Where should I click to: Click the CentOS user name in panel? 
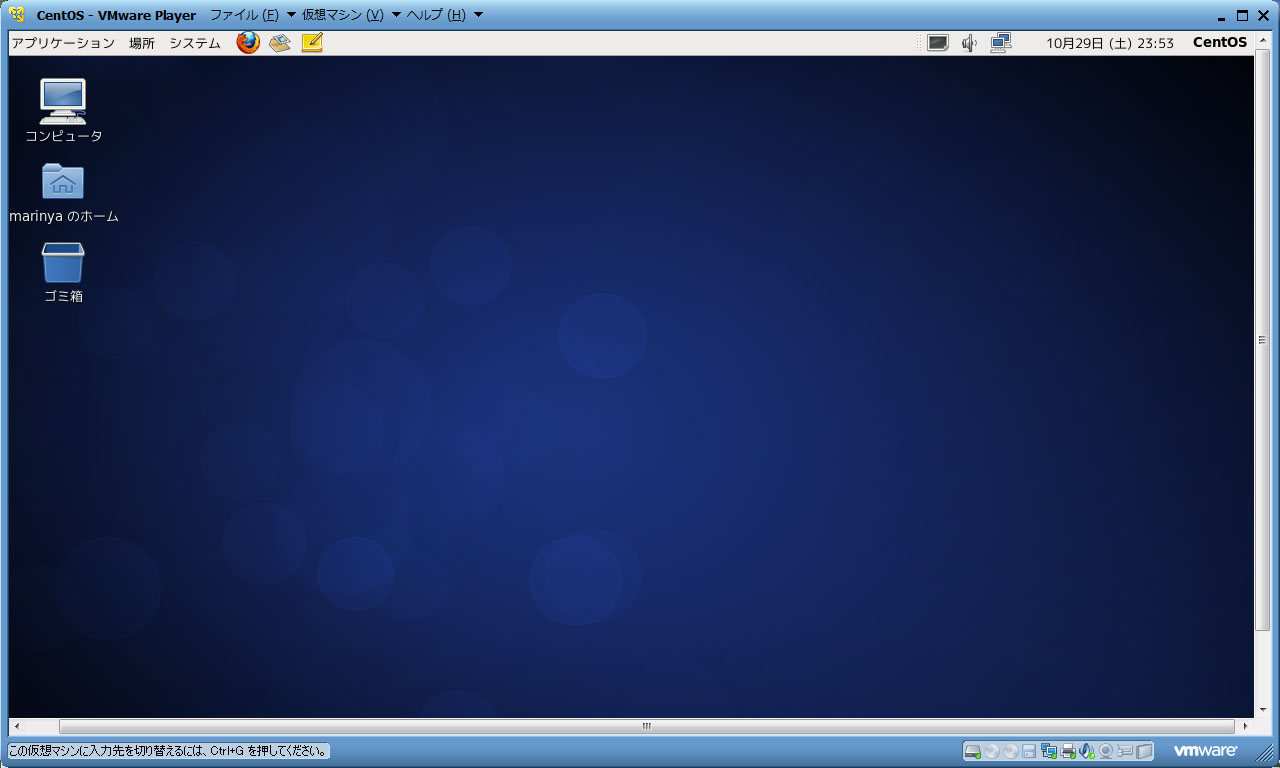(1219, 43)
